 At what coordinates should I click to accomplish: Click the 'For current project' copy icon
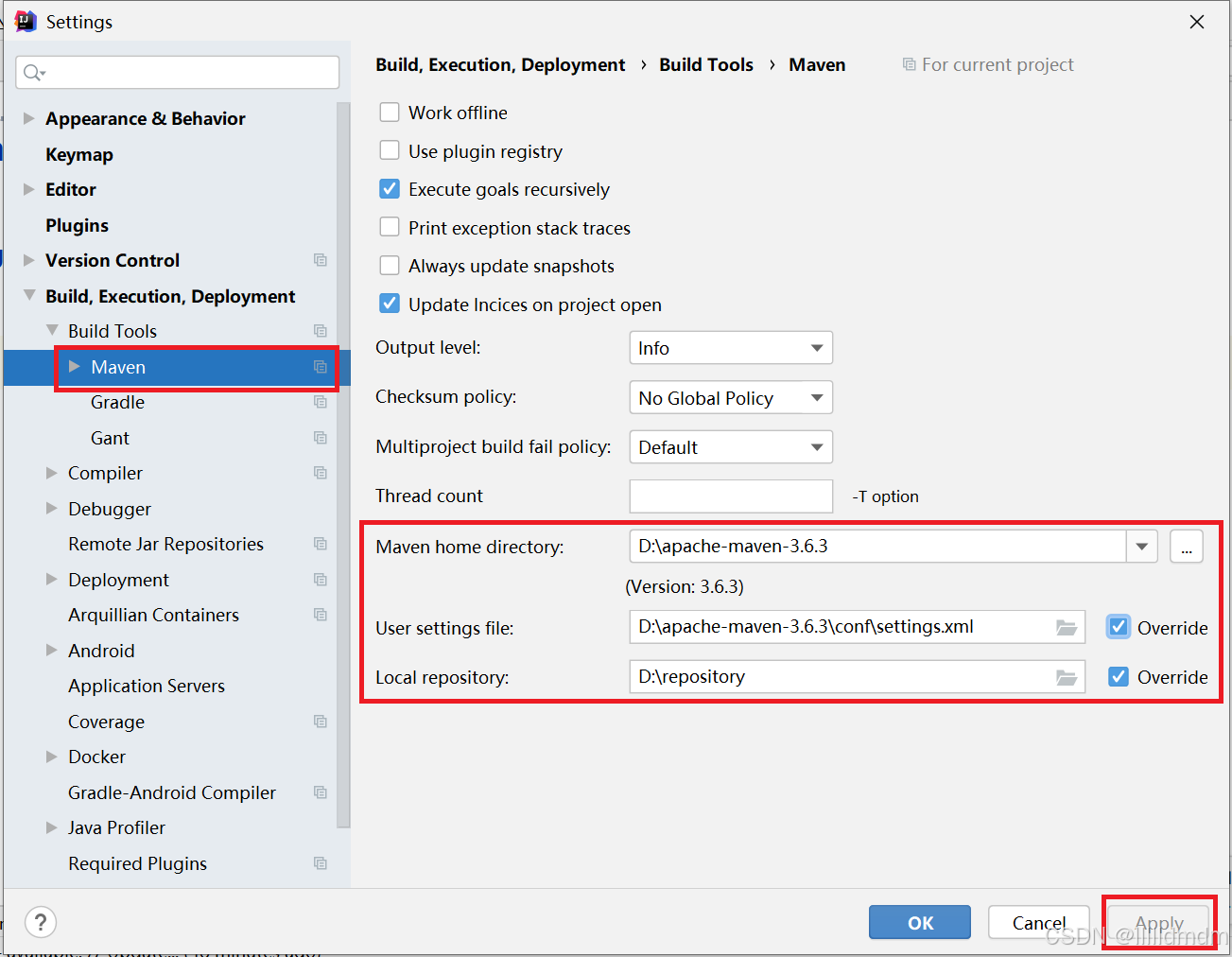[x=910, y=64]
